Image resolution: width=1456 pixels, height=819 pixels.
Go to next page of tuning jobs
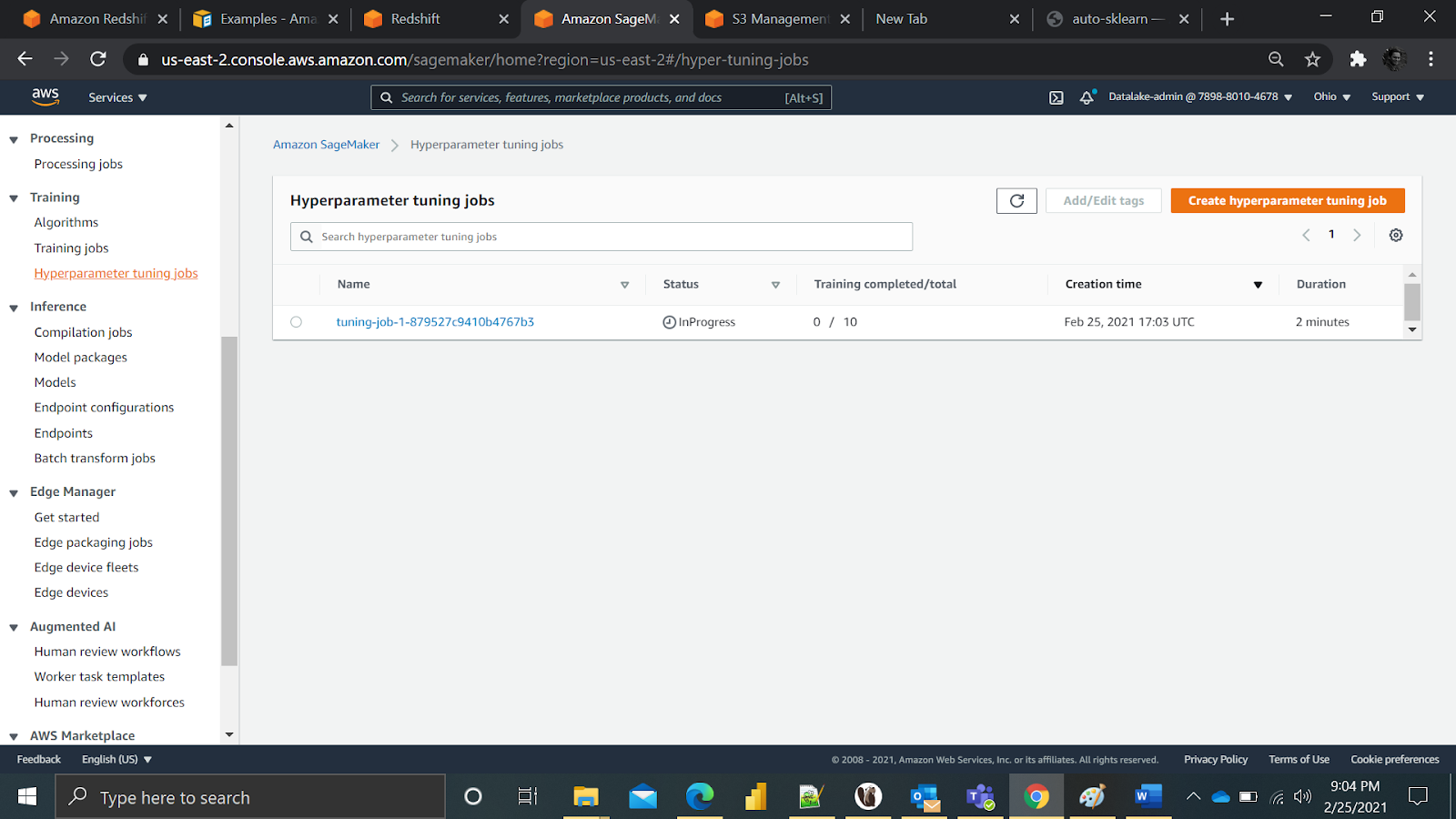tap(1357, 235)
